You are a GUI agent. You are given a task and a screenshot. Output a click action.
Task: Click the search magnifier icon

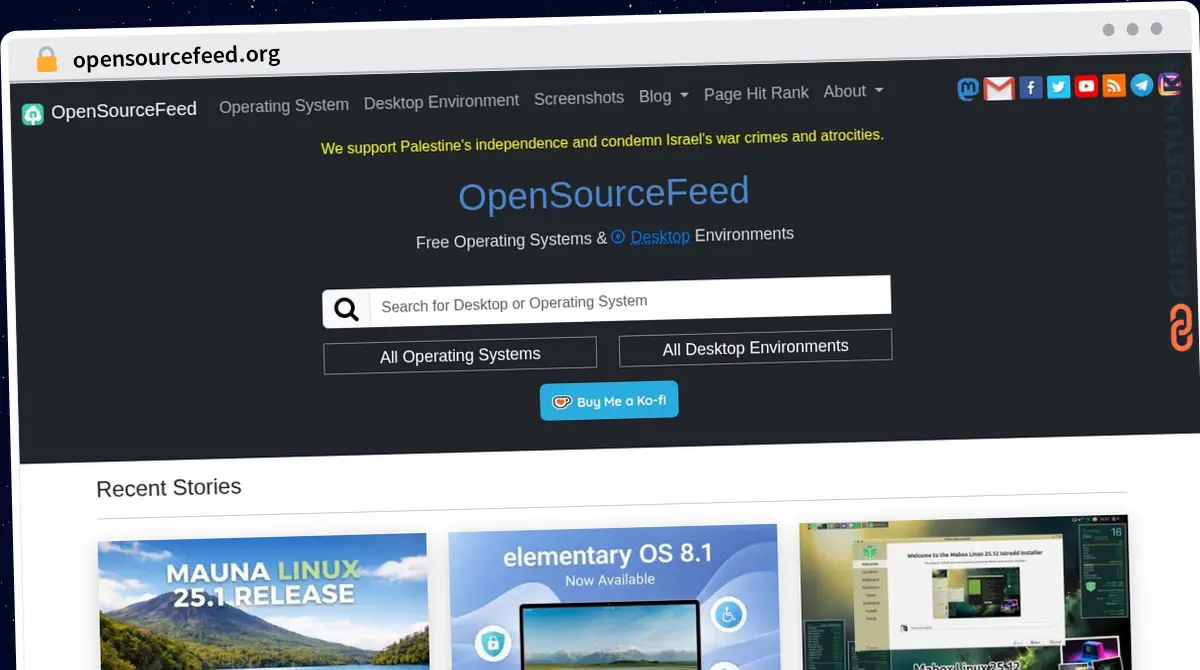(x=345, y=309)
